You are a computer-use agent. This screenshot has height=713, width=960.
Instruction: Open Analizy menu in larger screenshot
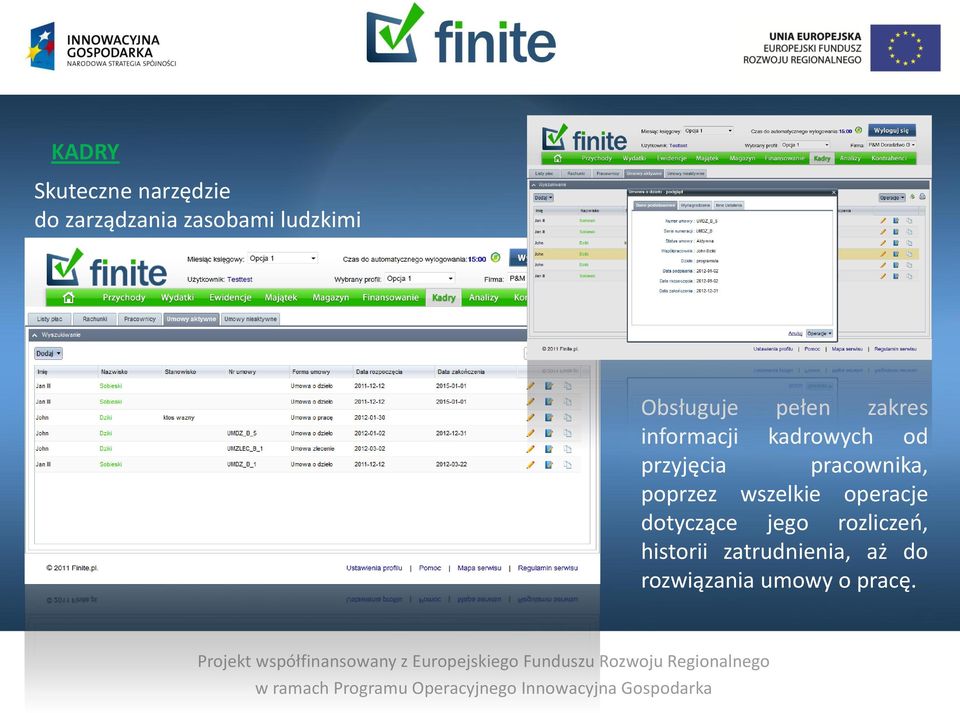click(x=484, y=297)
